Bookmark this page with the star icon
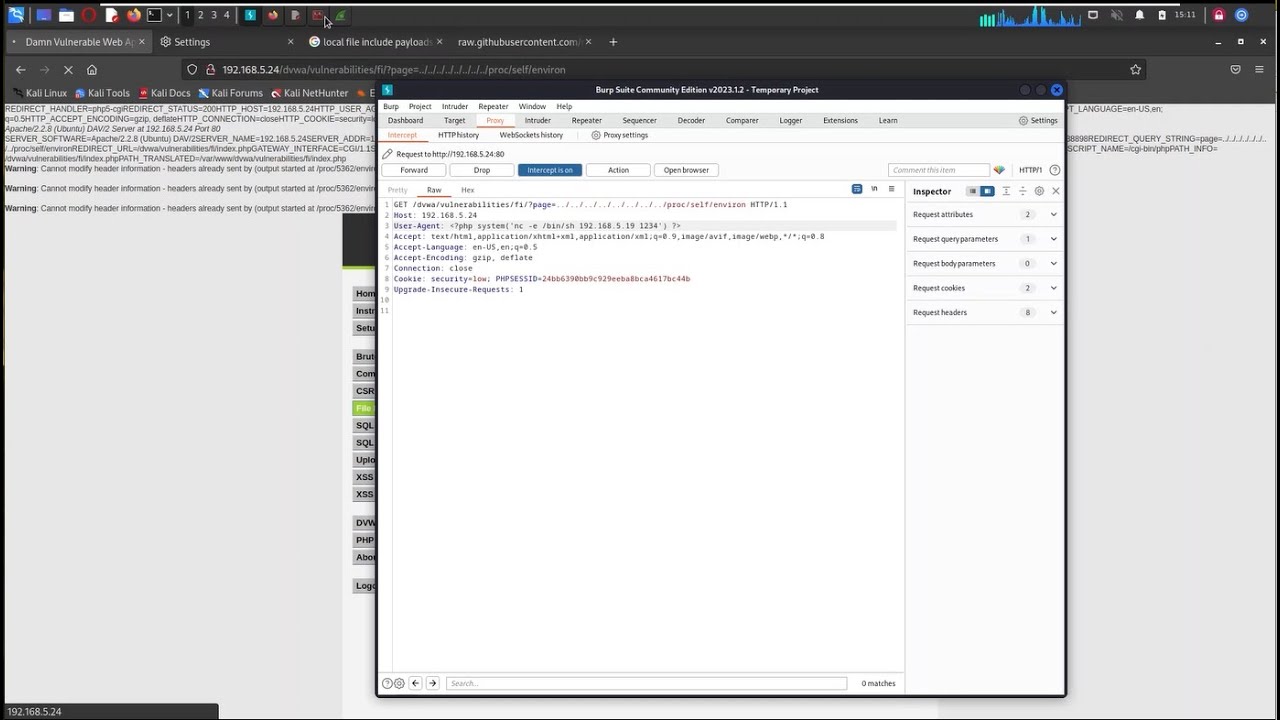 click(x=1135, y=70)
